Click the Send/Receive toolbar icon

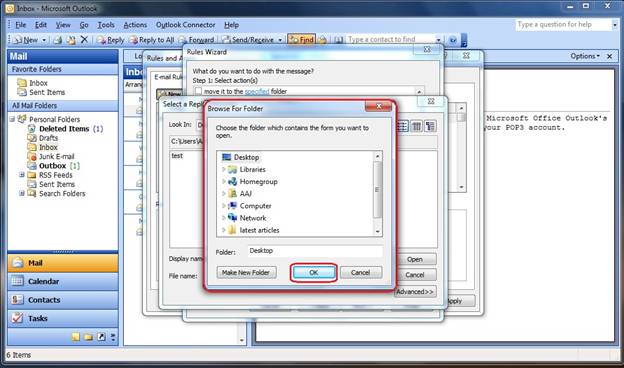click(x=226, y=40)
